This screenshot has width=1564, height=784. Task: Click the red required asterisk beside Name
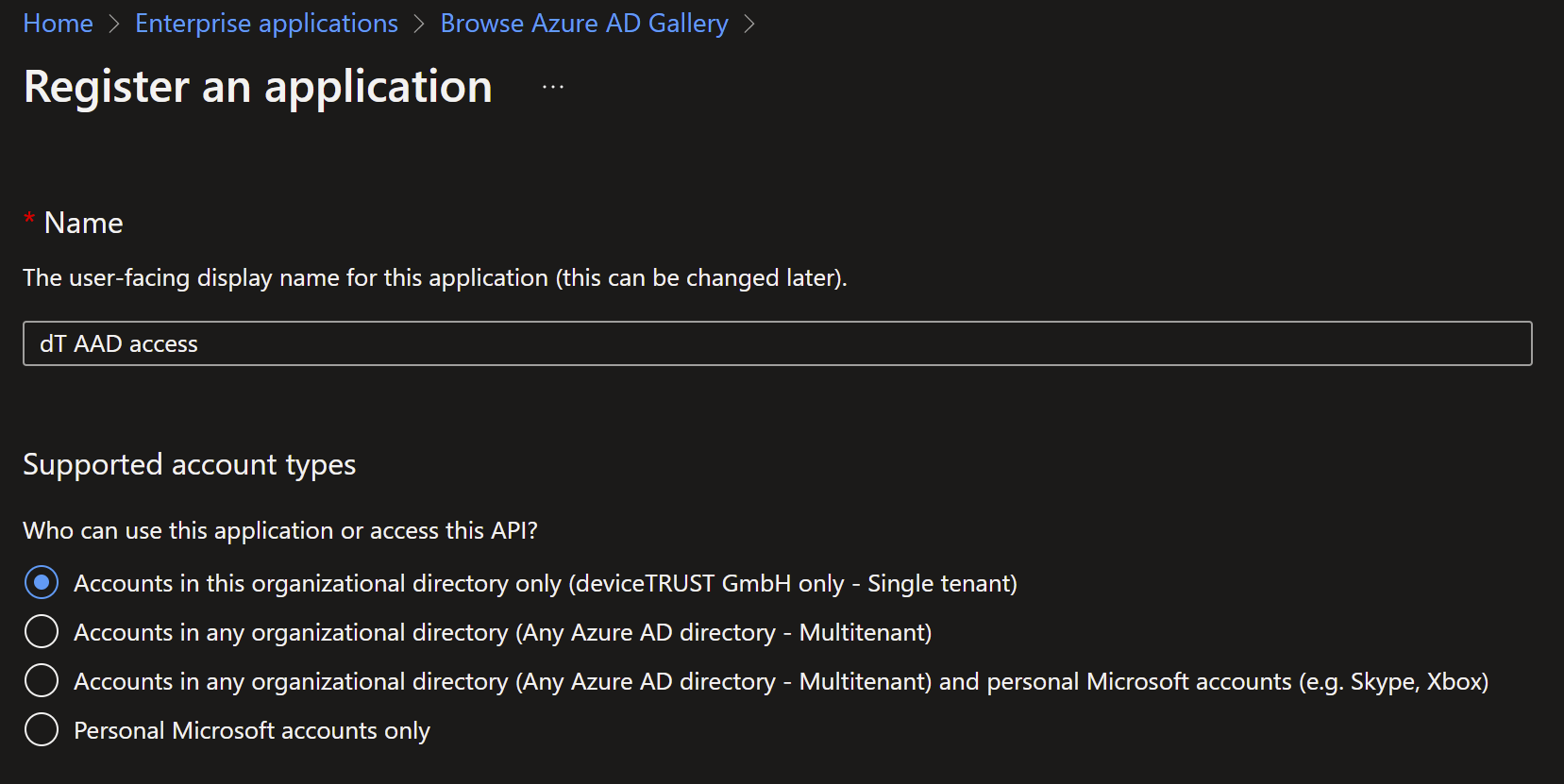29,220
